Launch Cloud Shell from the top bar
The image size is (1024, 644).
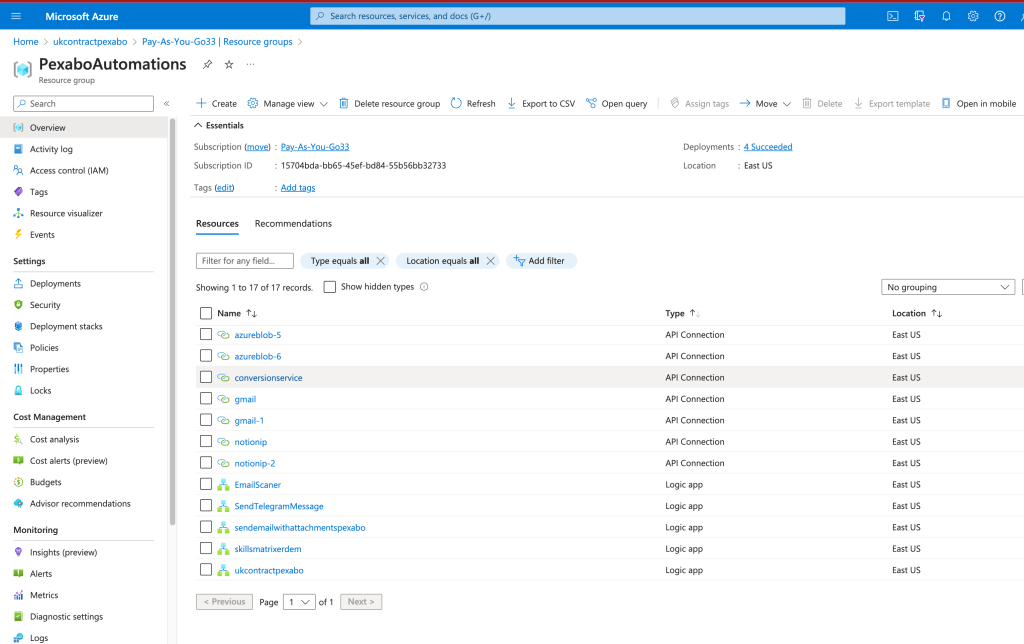tap(893, 16)
